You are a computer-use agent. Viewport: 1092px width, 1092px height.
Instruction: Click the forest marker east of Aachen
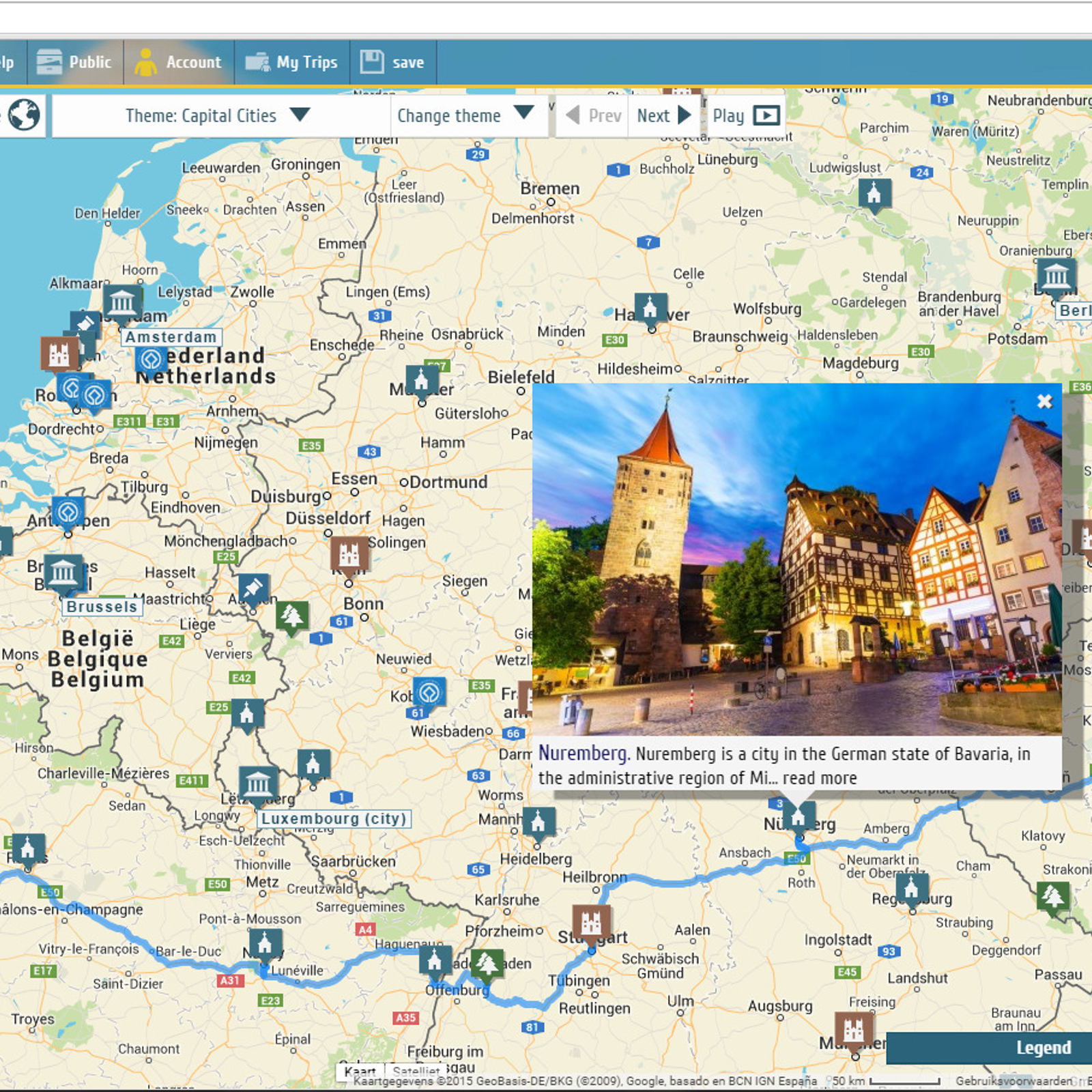292,617
